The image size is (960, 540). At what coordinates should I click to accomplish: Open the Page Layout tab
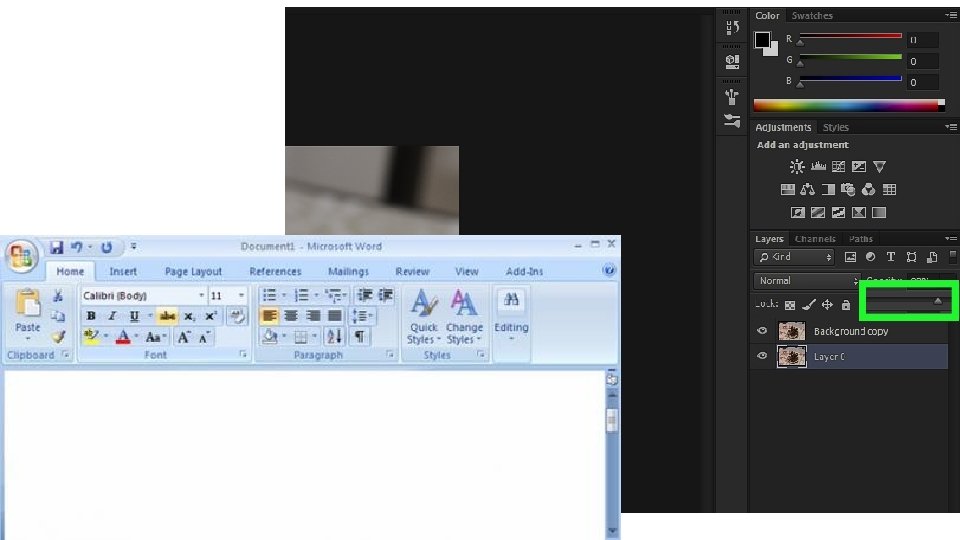point(193,271)
